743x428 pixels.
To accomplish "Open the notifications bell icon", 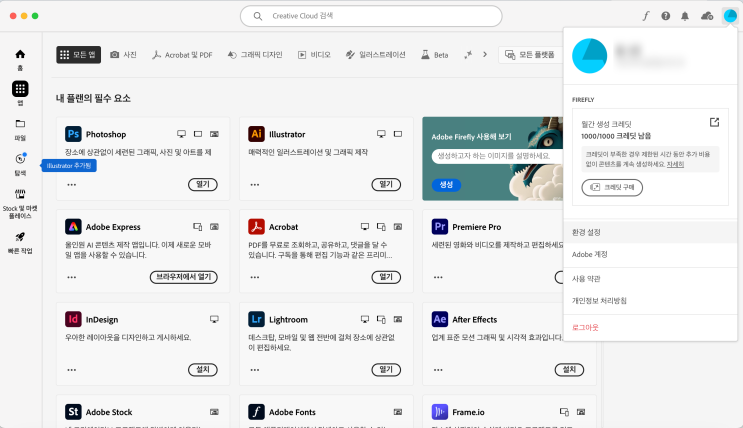I will [x=685, y=16].
